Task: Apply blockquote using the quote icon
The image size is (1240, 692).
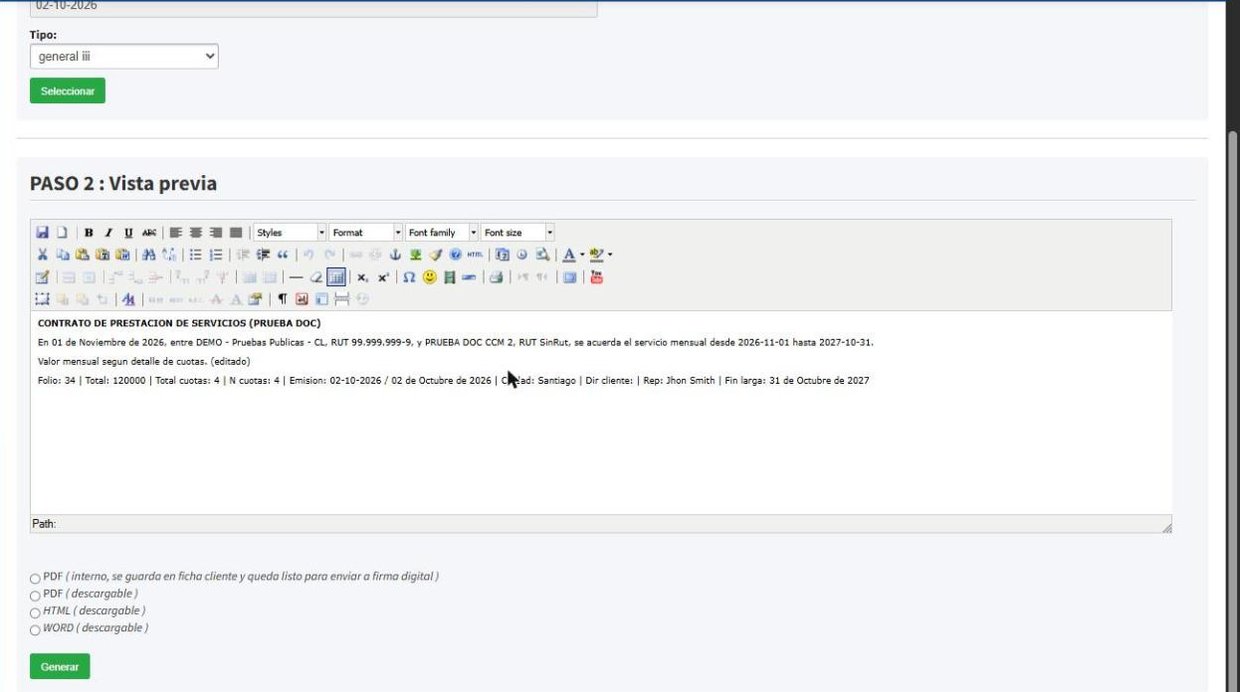Action: tap(282, 255)
